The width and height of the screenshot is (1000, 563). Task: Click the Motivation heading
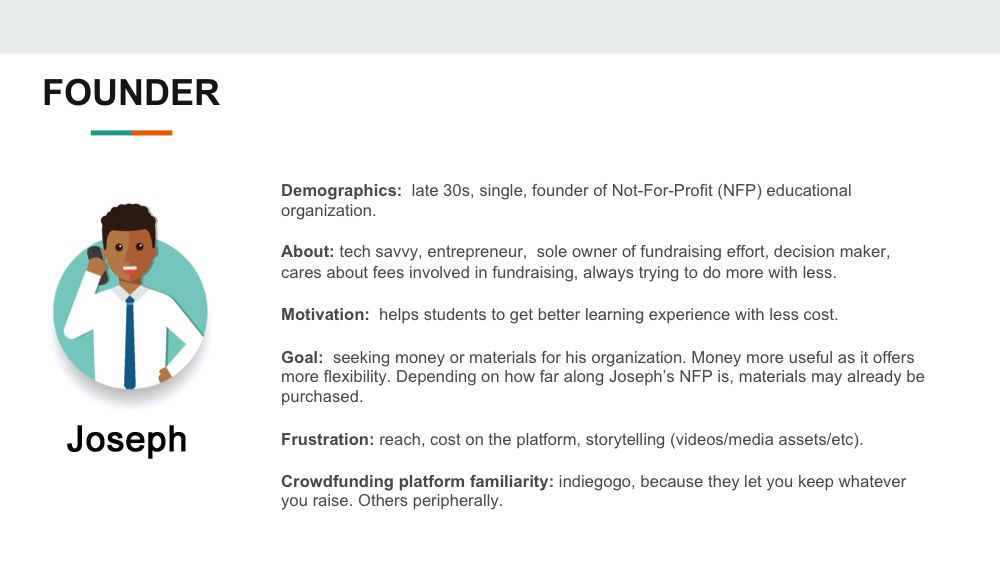click(x=325, y=314)
